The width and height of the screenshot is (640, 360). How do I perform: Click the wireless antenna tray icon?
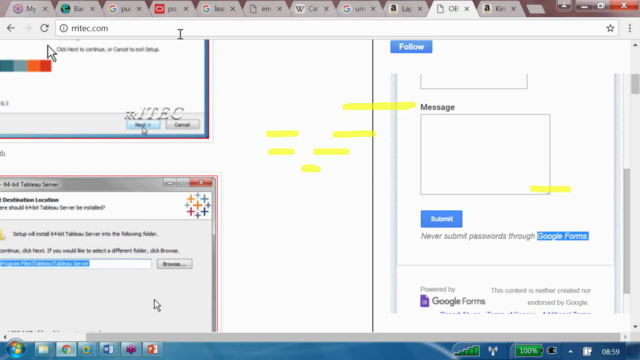tap(493, 351)
